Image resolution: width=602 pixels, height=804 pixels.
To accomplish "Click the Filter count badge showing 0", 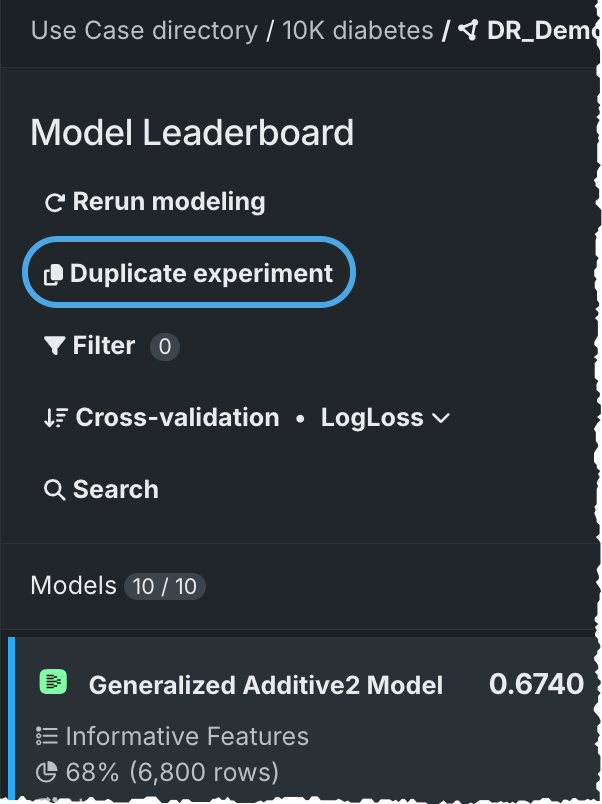I will click(x=165, y=347).
